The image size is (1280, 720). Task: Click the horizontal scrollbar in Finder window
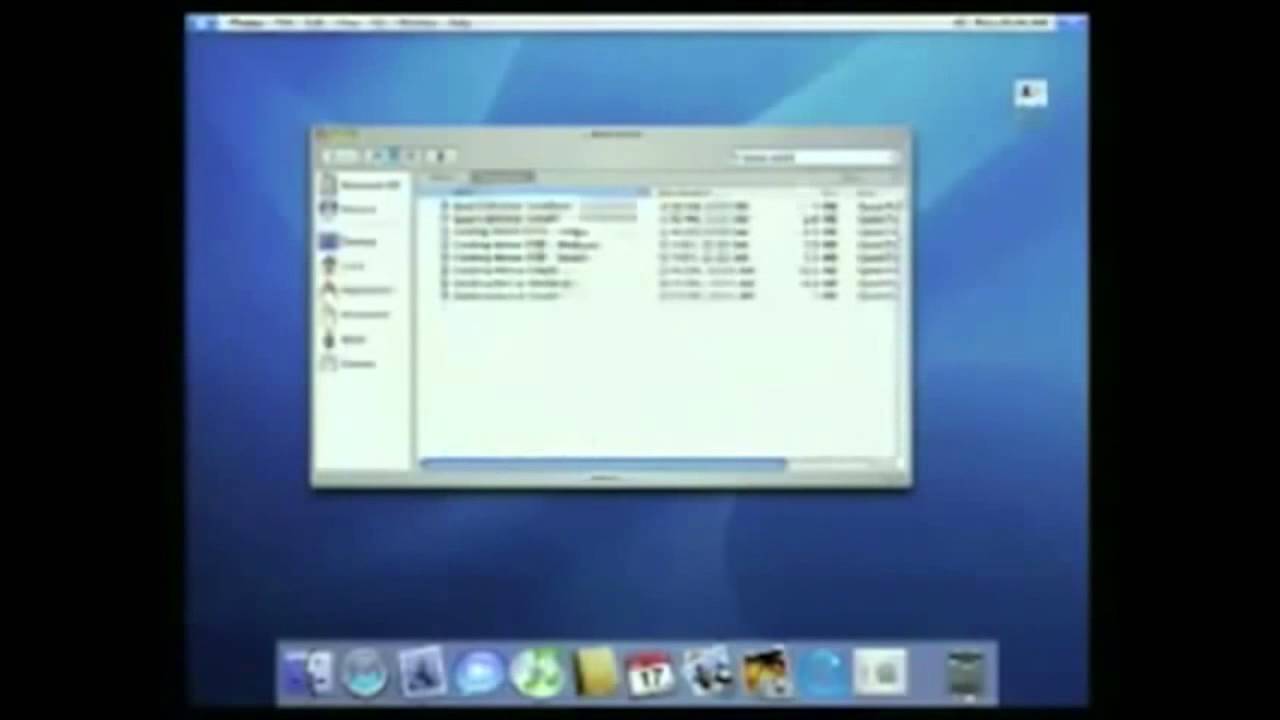pos(603,463)
